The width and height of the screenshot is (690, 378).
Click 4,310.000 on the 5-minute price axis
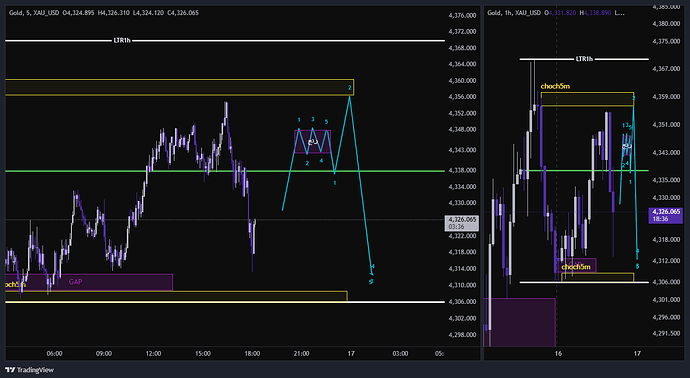click(x=462, y=285)
